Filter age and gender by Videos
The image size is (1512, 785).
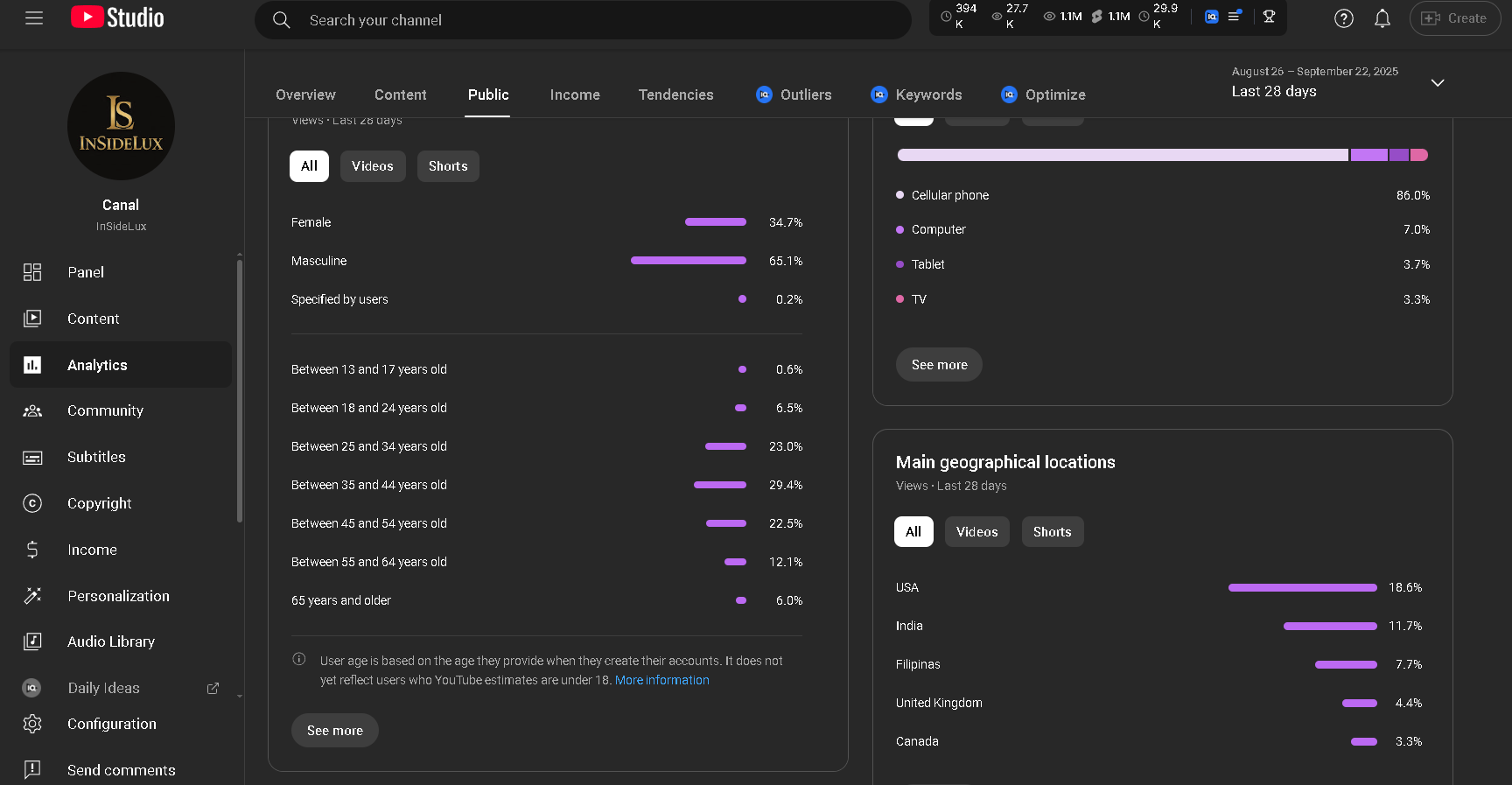372,166
